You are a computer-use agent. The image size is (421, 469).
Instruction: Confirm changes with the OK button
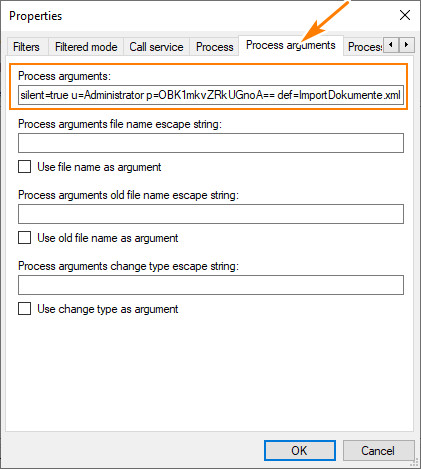[x=300, y=451]
